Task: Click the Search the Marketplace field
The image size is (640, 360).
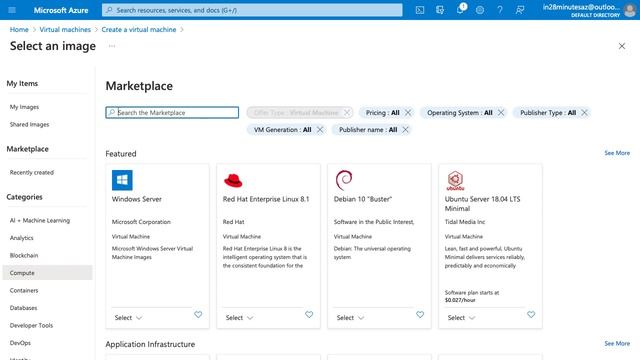Action: point(172,113)
